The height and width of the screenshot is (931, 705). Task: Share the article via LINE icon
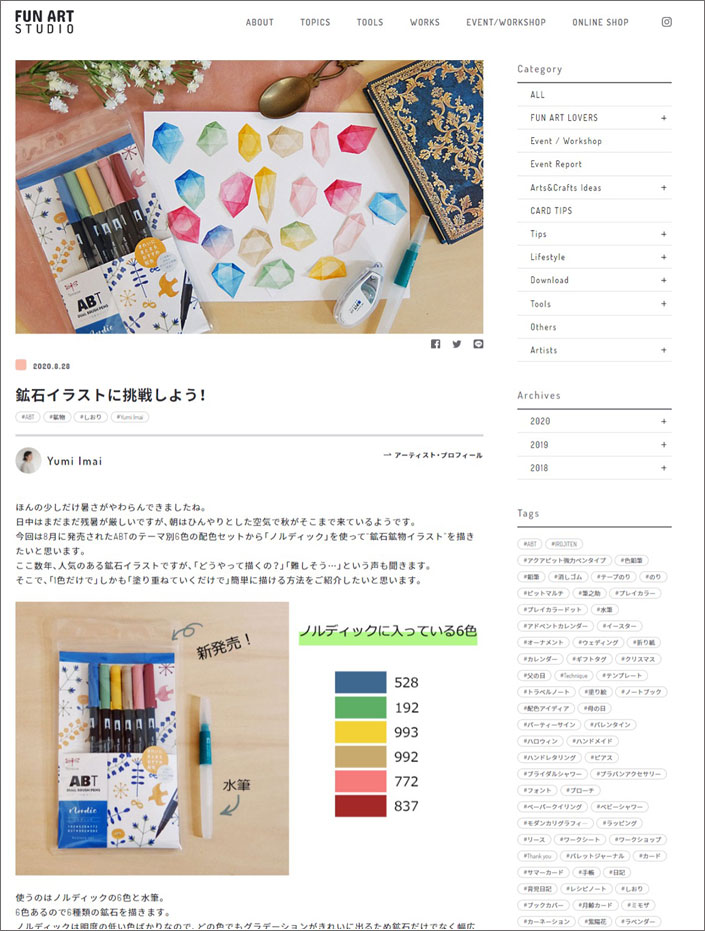(x=478, y=344)
